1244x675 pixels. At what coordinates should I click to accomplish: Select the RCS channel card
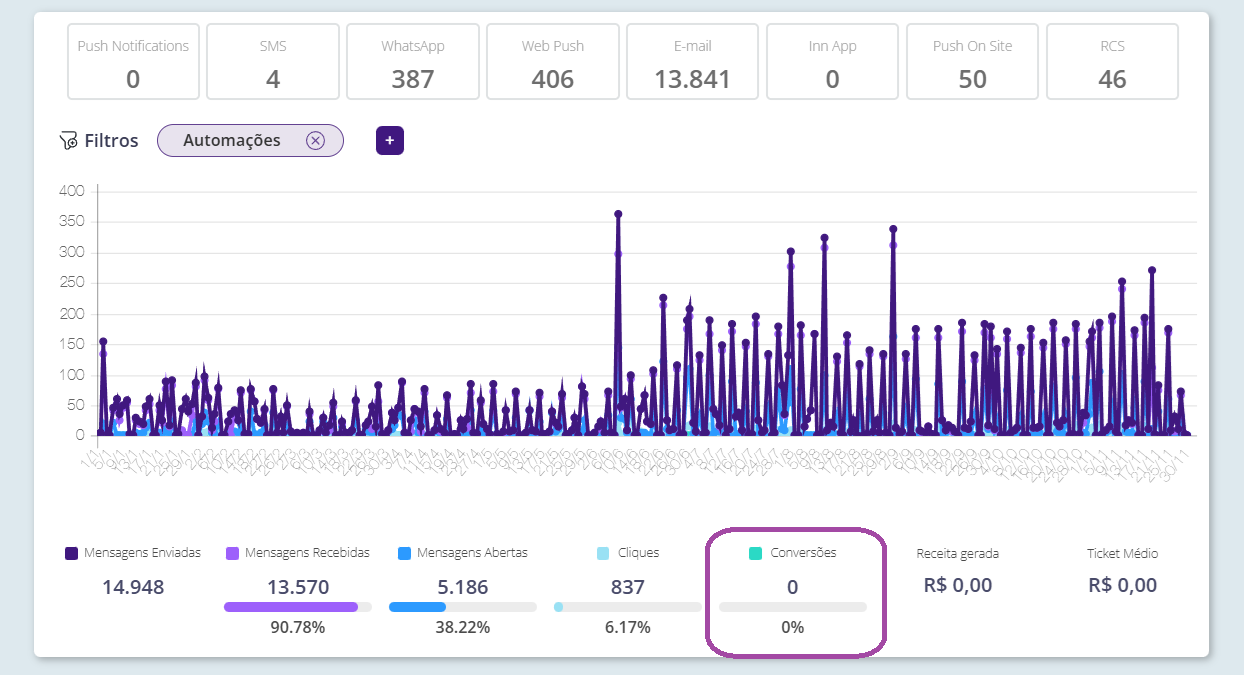pos(1112,62)
